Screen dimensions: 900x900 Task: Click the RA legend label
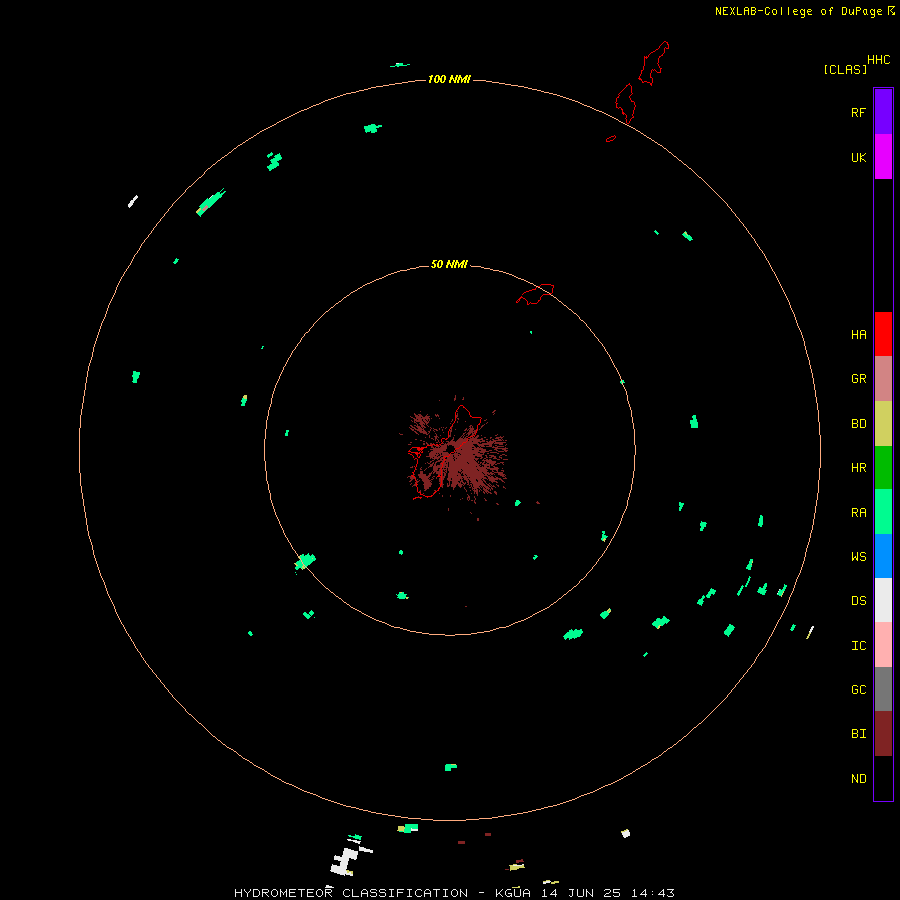click(x=858, y=513)
